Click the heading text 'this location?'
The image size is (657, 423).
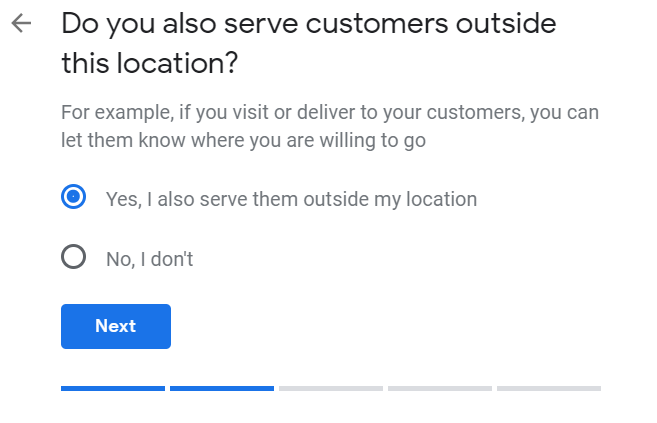tap(150, 63)
